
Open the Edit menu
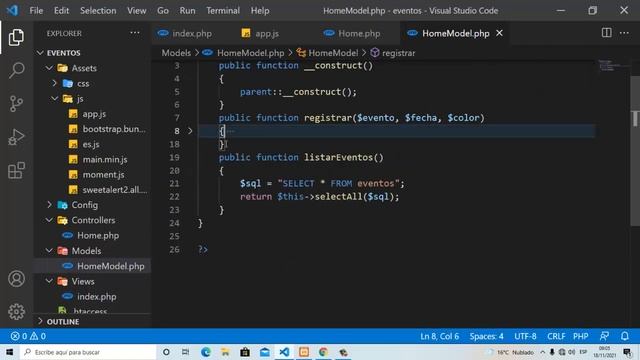61,11
